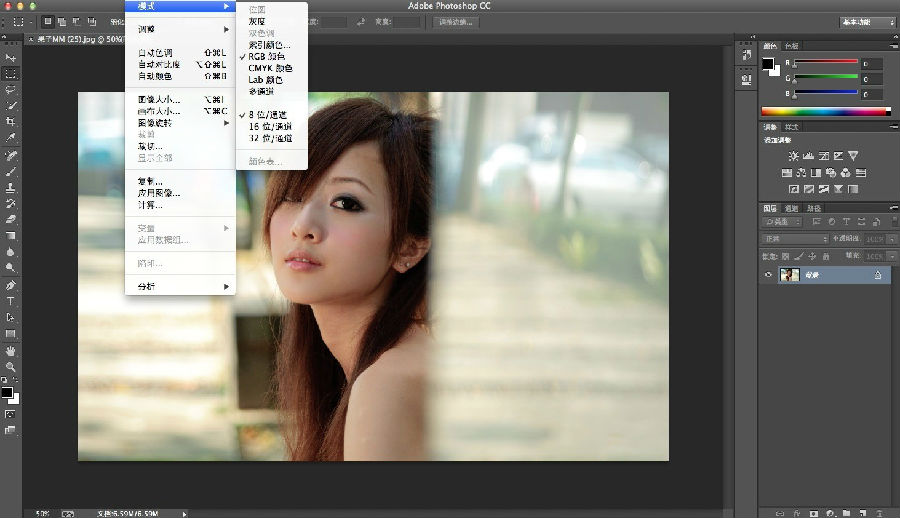Select the Zoom magnifier tool
The width and height of the screenshot is (900, 518).
pyautogui.click(x=11, y=367)
